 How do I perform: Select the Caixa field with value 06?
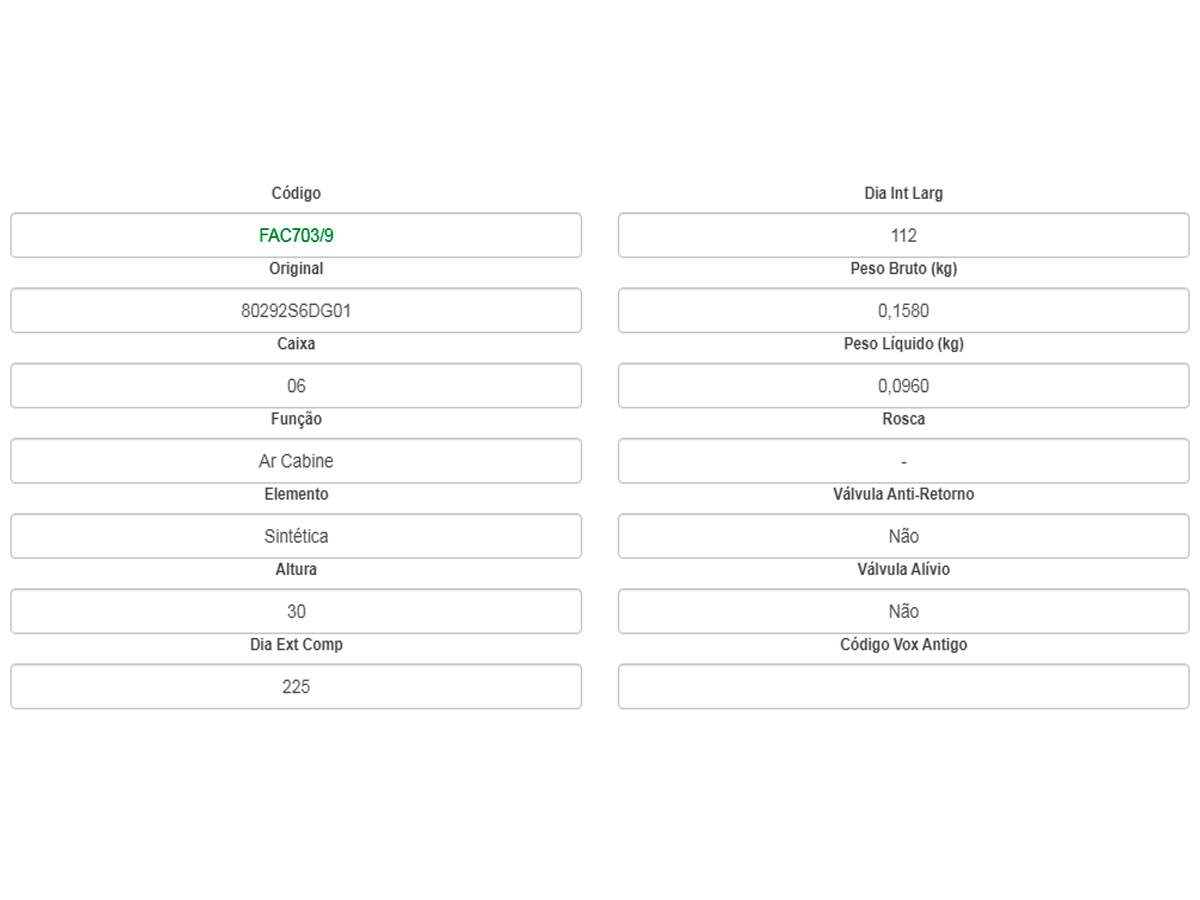tap(296, 386)
